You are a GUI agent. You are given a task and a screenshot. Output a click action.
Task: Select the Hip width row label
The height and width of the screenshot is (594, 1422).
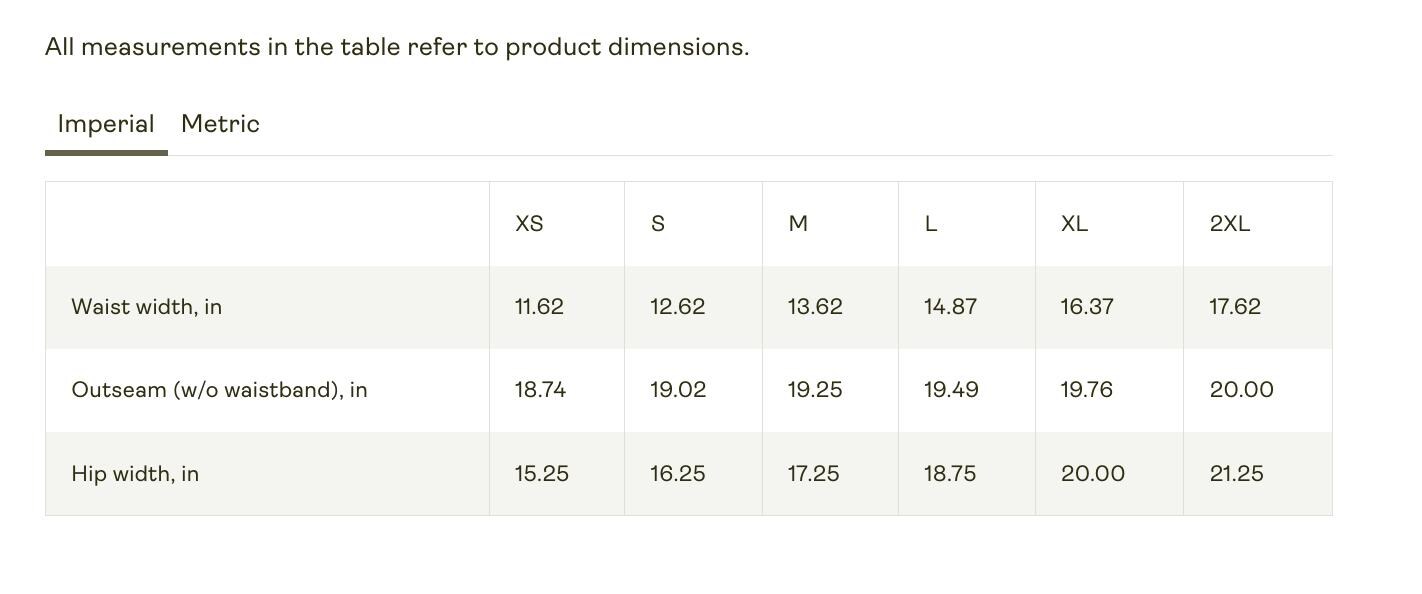tap(135, 474)
